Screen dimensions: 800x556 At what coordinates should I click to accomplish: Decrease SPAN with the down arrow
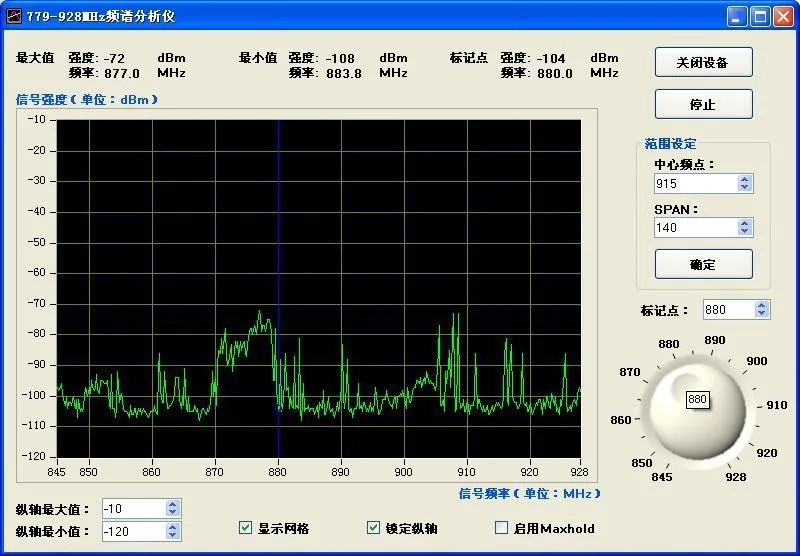click(745, 232)
